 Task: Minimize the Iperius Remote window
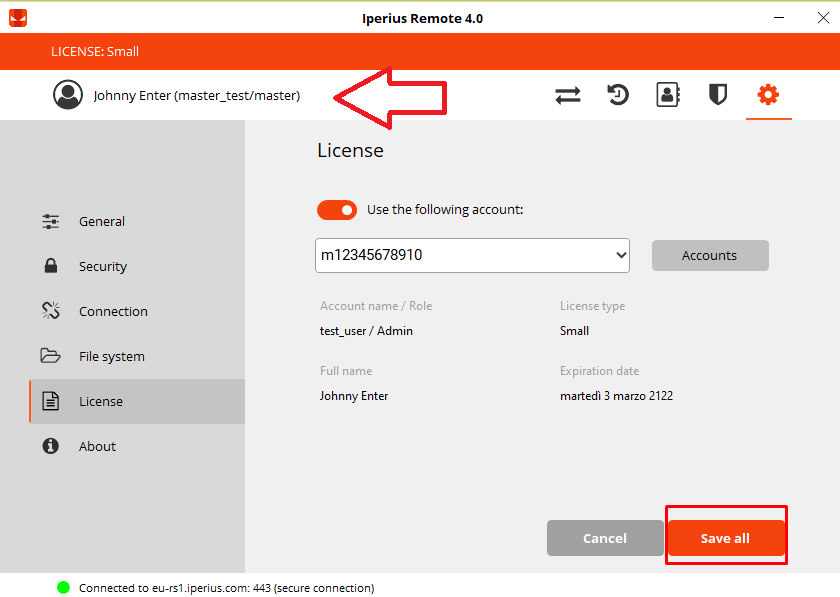[x=779, y=18]
